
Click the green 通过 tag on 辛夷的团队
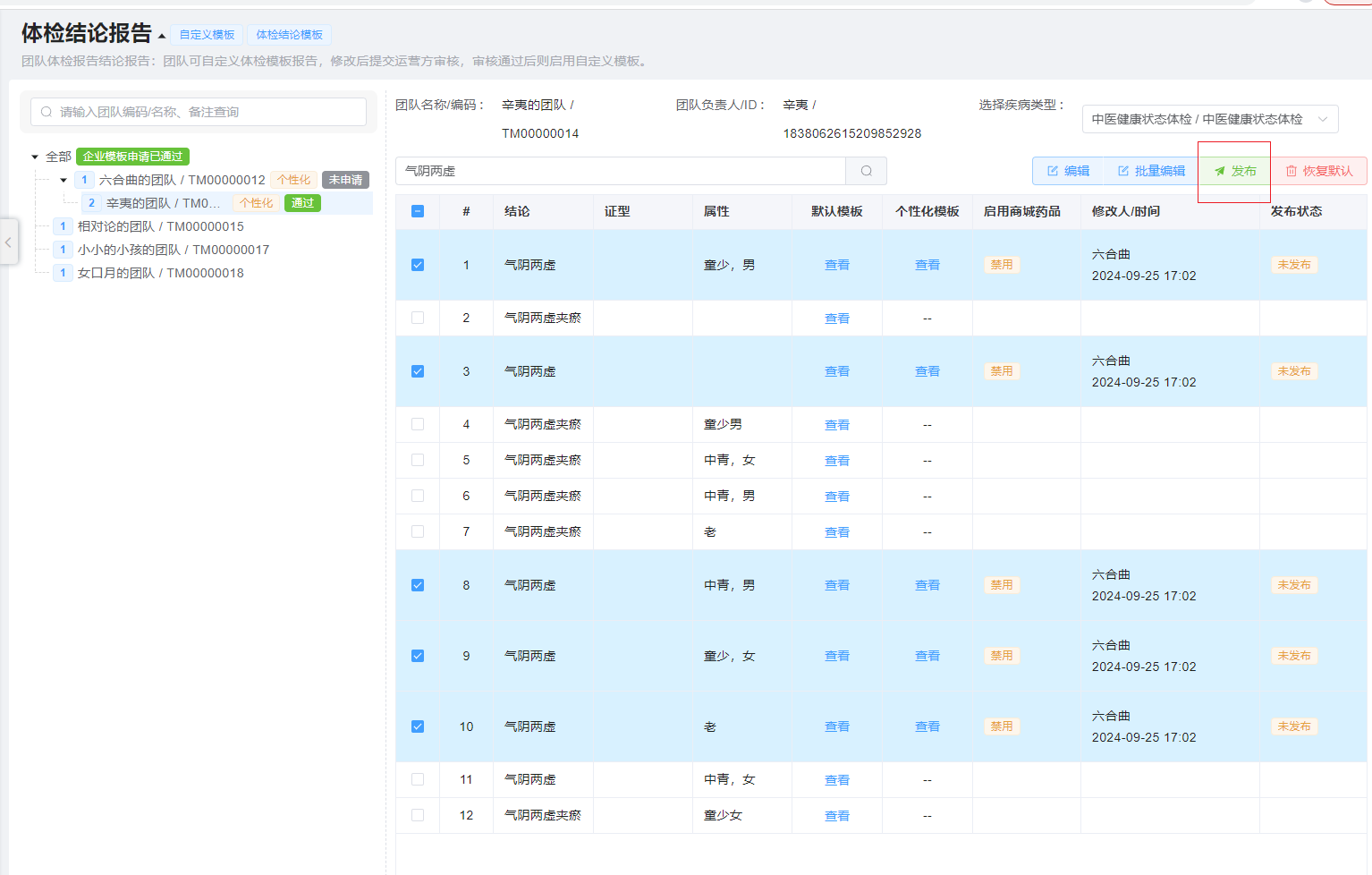(x=302, y=203)
